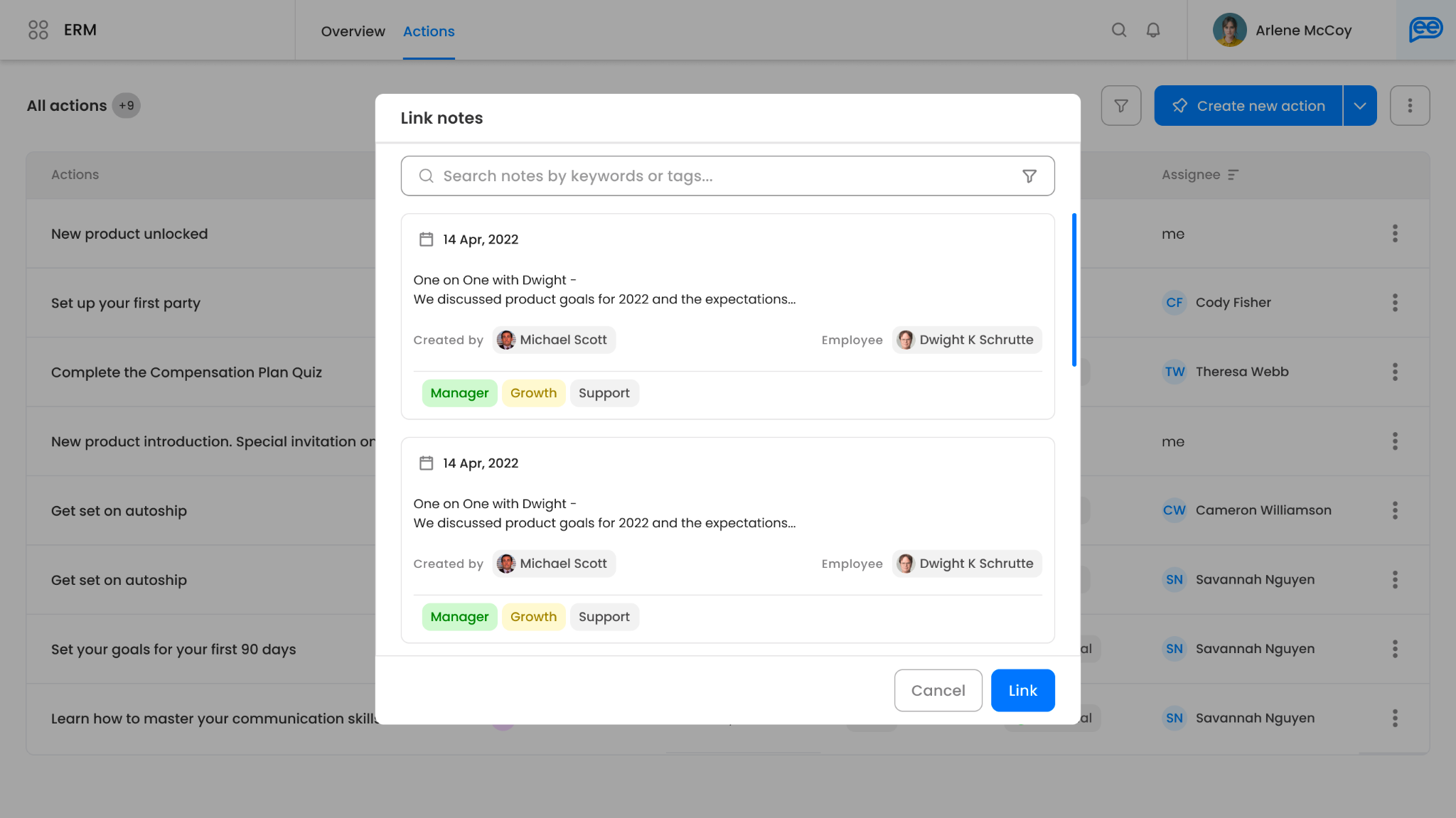Select the Actions tab
1456x818 pixels.
(429, 31)
